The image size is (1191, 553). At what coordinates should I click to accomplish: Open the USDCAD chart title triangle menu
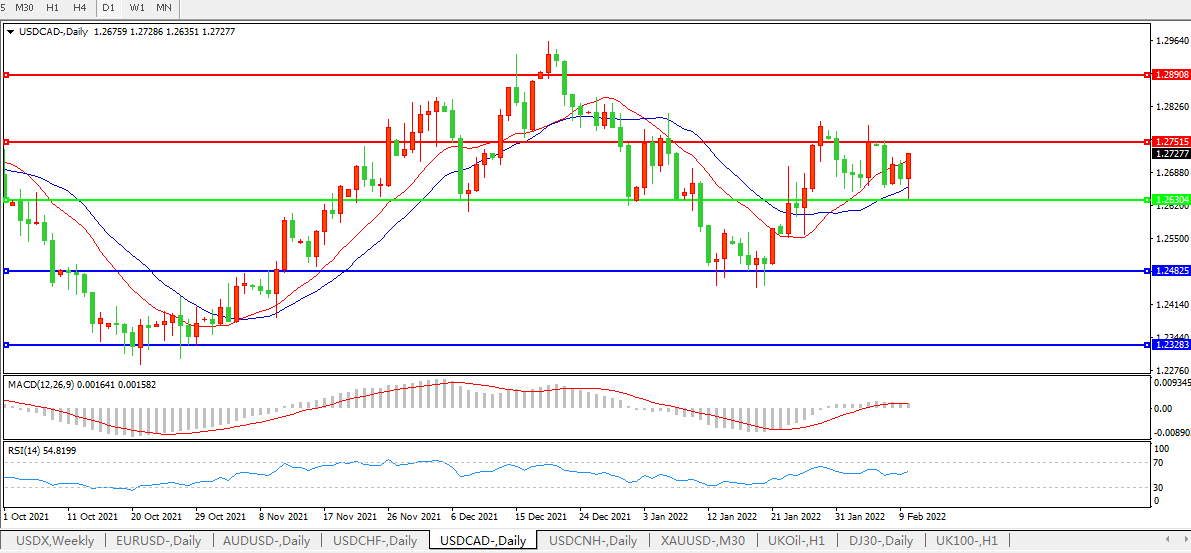10,32
